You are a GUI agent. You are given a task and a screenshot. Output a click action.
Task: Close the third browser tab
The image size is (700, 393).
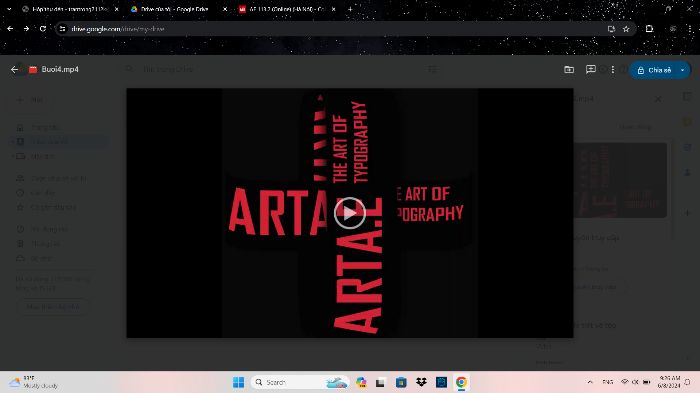(x=333, y=9)
